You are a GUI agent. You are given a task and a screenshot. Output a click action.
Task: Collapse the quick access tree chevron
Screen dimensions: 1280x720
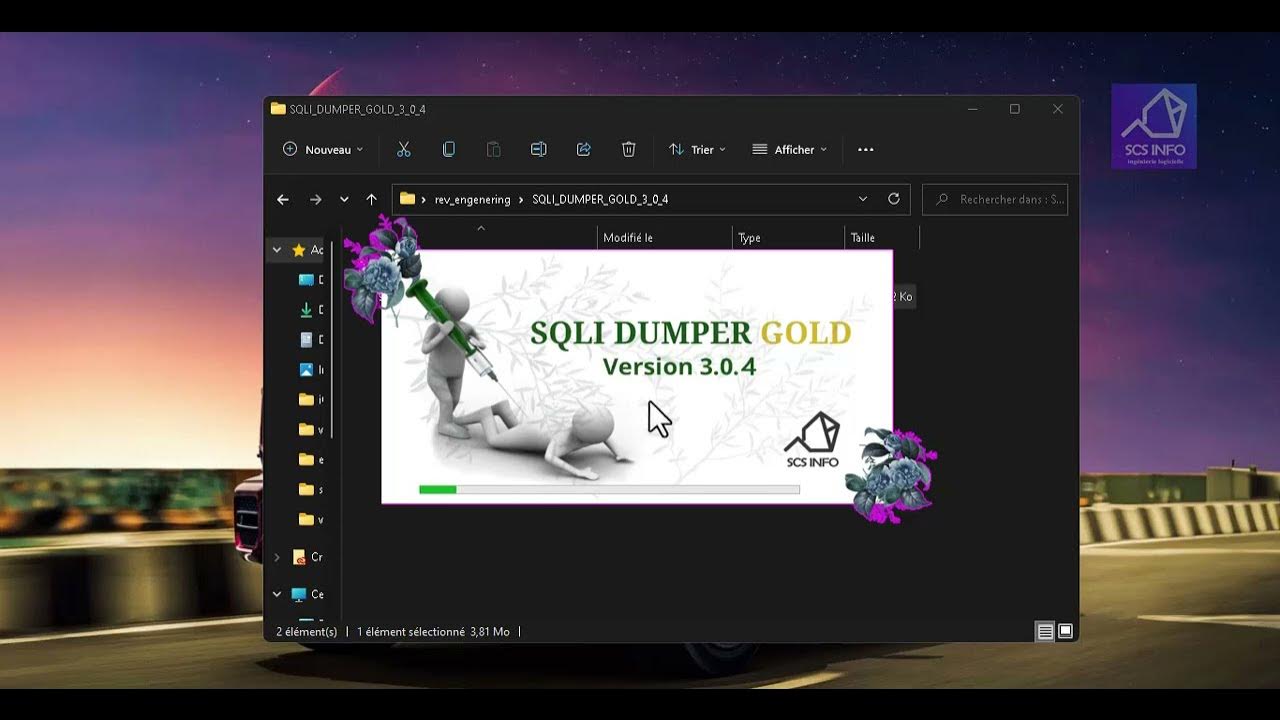pyautogui.click(x=277, y=250)
